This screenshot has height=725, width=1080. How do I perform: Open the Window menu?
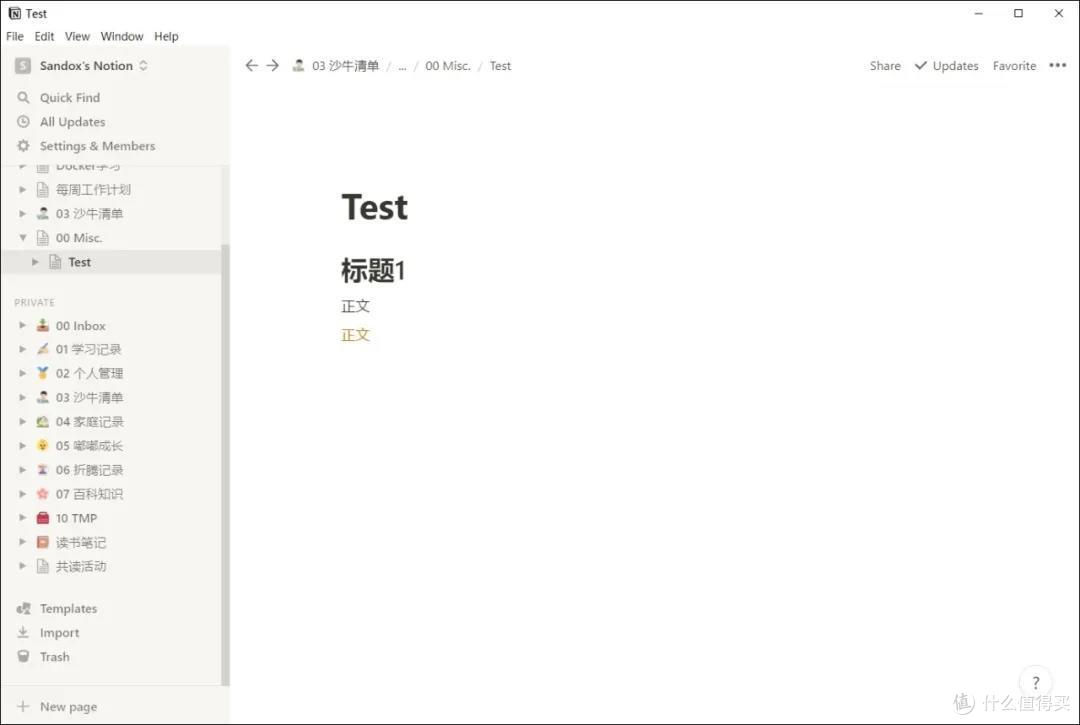(122, 36)
